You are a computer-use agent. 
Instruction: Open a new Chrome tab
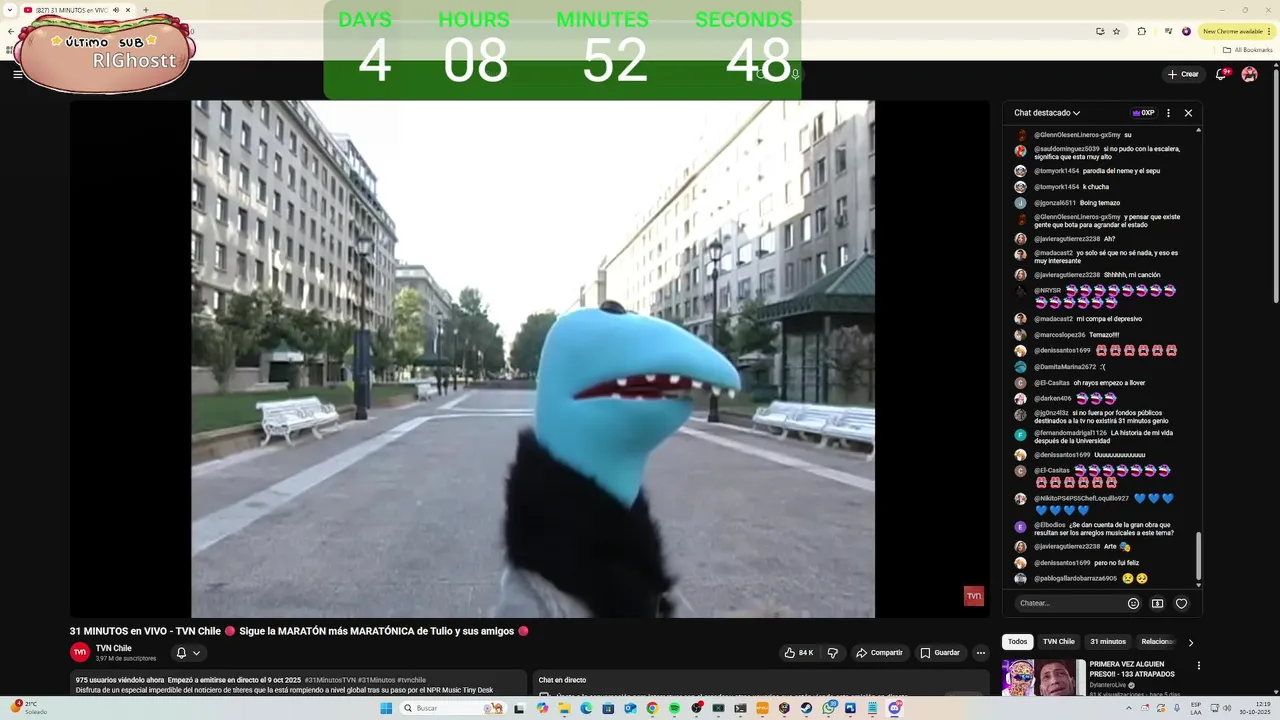pyautogui.click(x=146, y=10)
